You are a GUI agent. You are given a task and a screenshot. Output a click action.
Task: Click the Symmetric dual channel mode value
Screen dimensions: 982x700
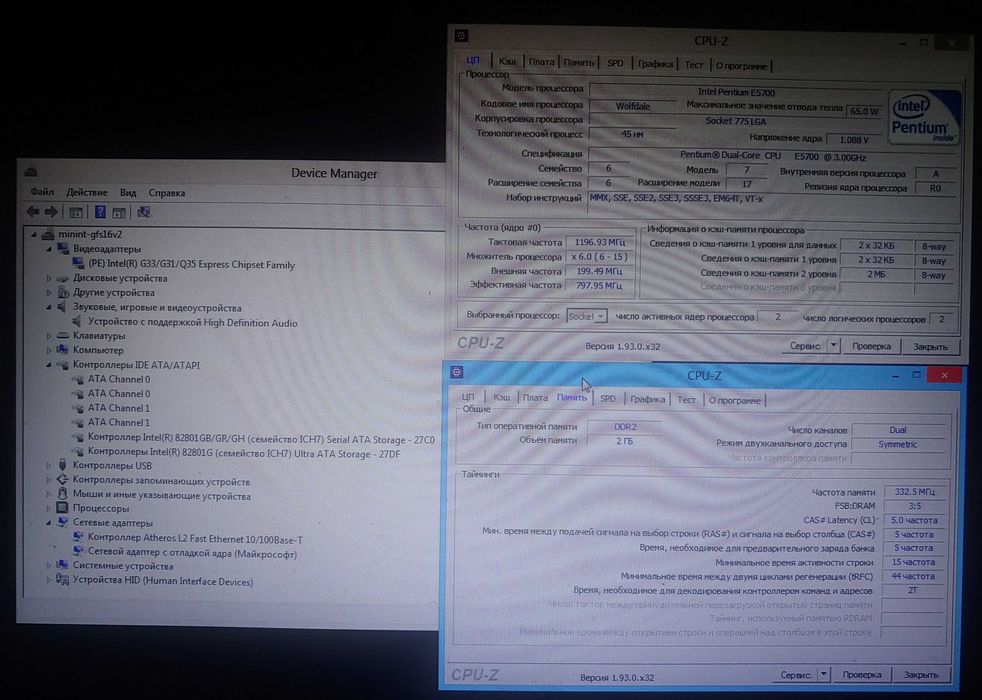pyautogui.click(x=897, y=444)
